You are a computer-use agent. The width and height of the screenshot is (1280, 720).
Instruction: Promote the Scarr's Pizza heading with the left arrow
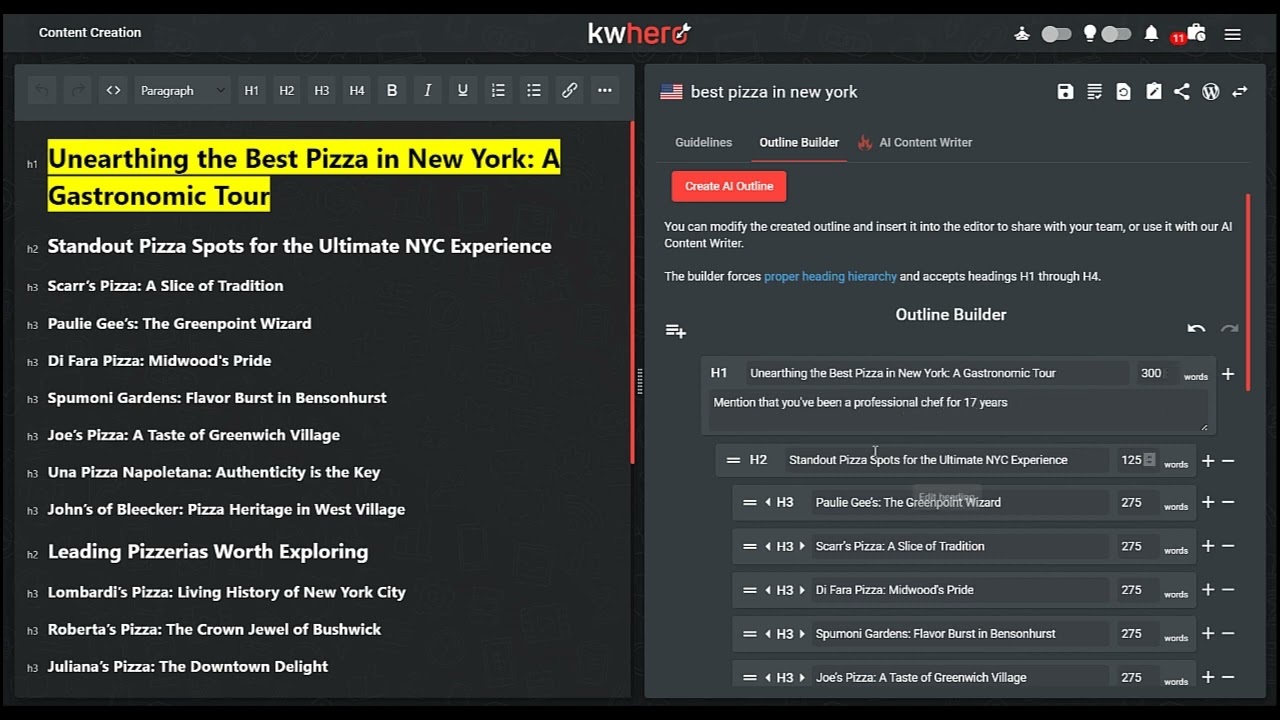coord(768,546)
